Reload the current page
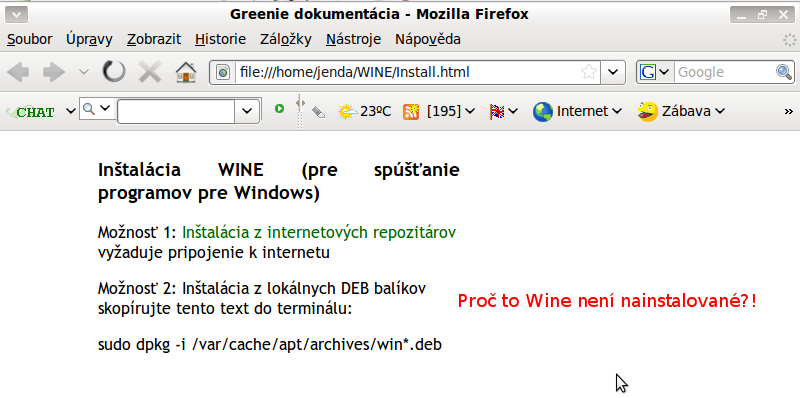Viewport: 800px width, 398px height. click(x=113, y=72)
